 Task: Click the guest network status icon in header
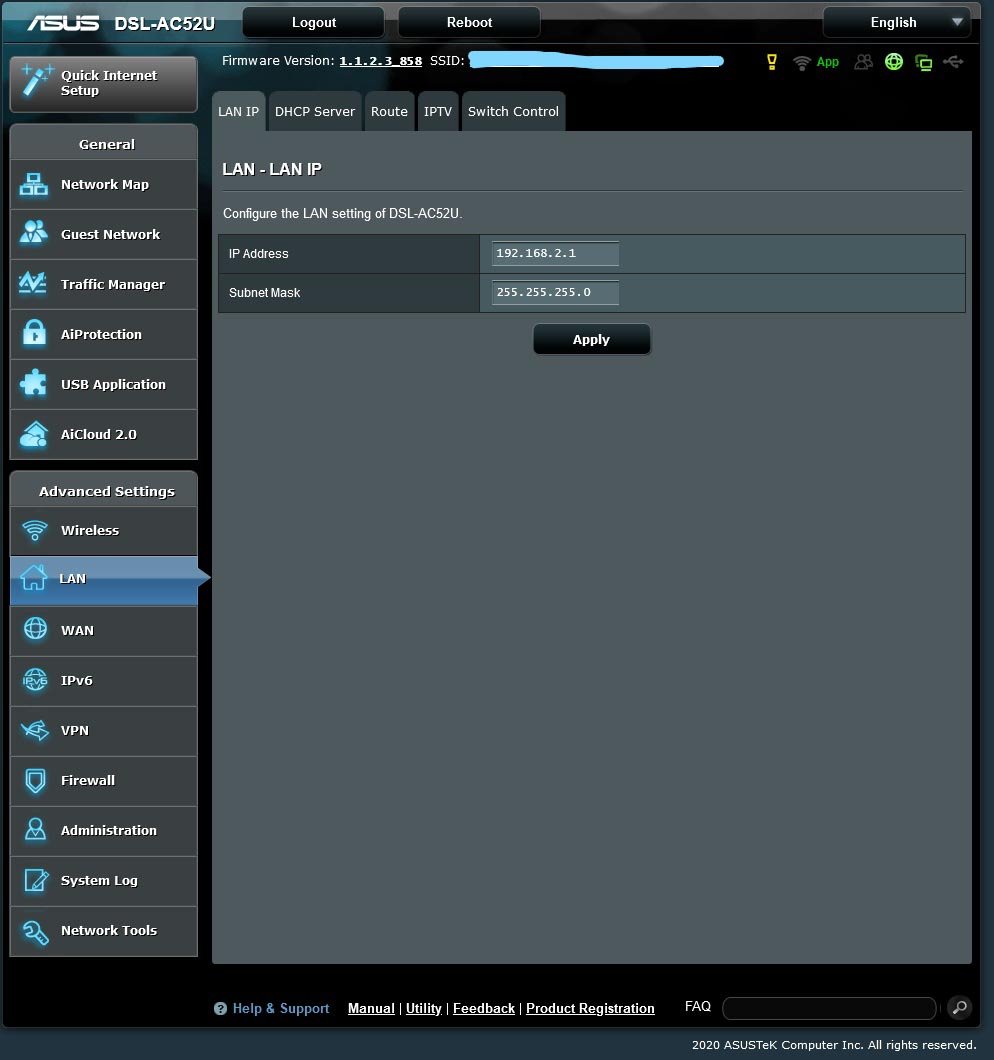point(863,62)
